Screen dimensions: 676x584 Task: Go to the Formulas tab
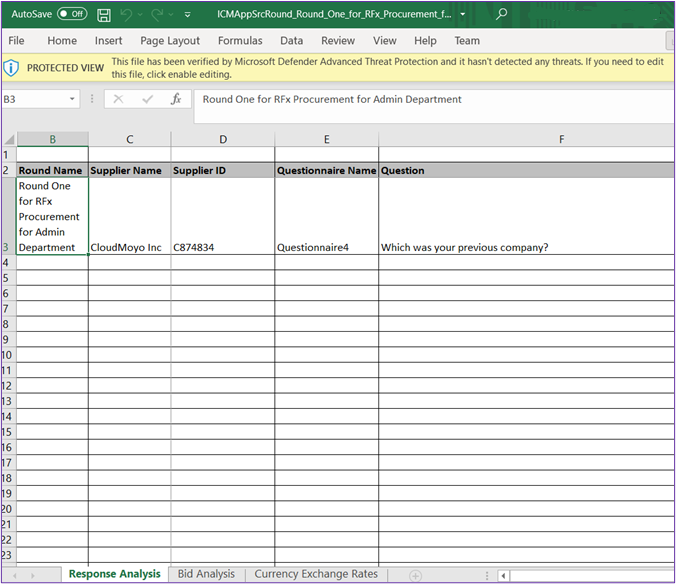240,41
